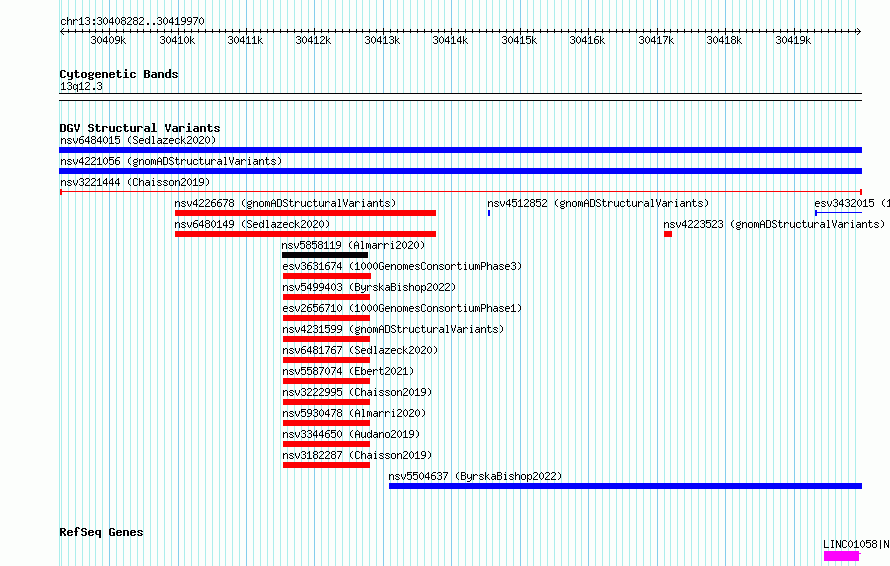
Task: Open nsv4221056 (gnomADStructuralVariants) label
Action: [171, 161]
